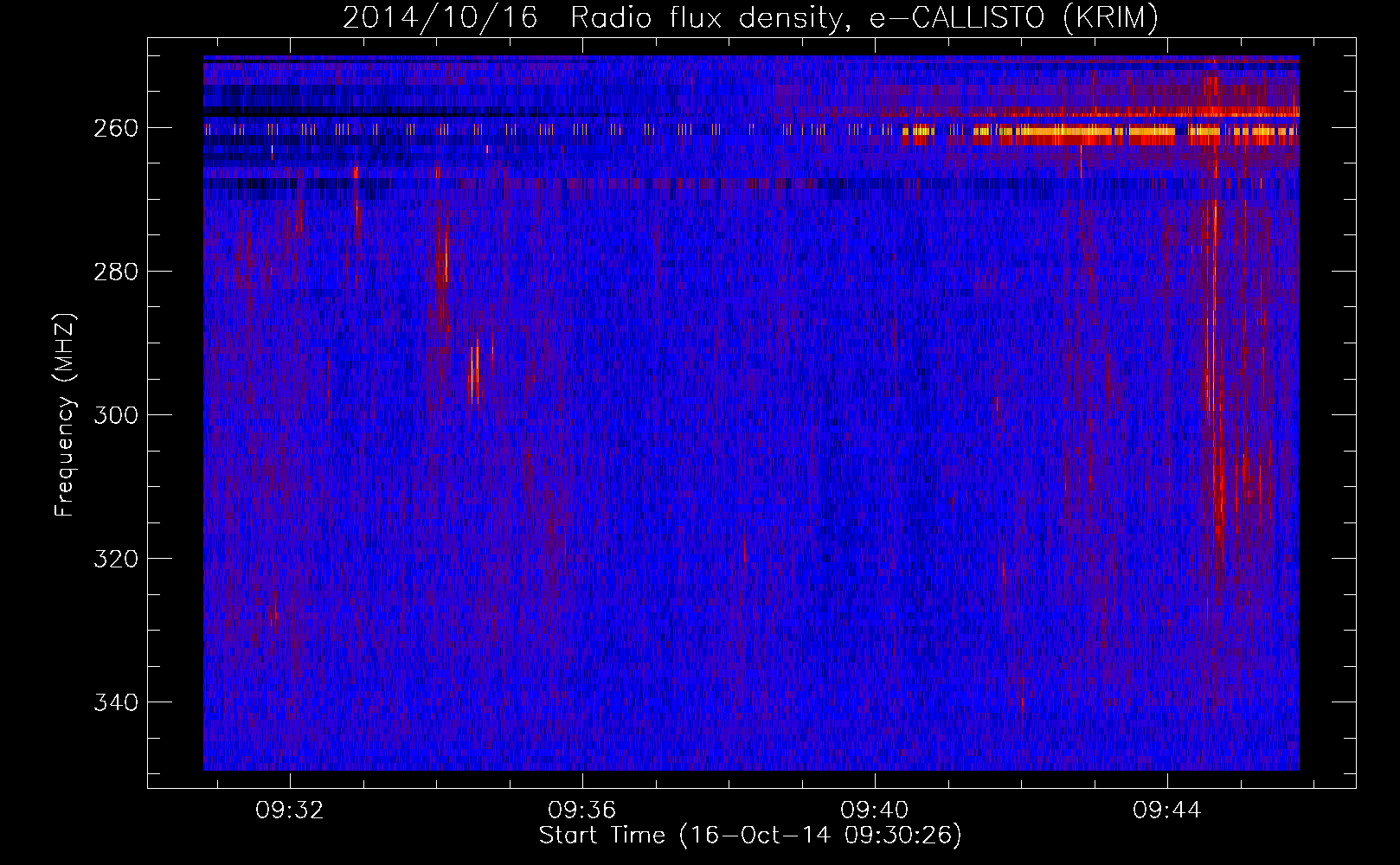
Task: Click the 09:36 time tick label
Action: [x=581, y=811]
